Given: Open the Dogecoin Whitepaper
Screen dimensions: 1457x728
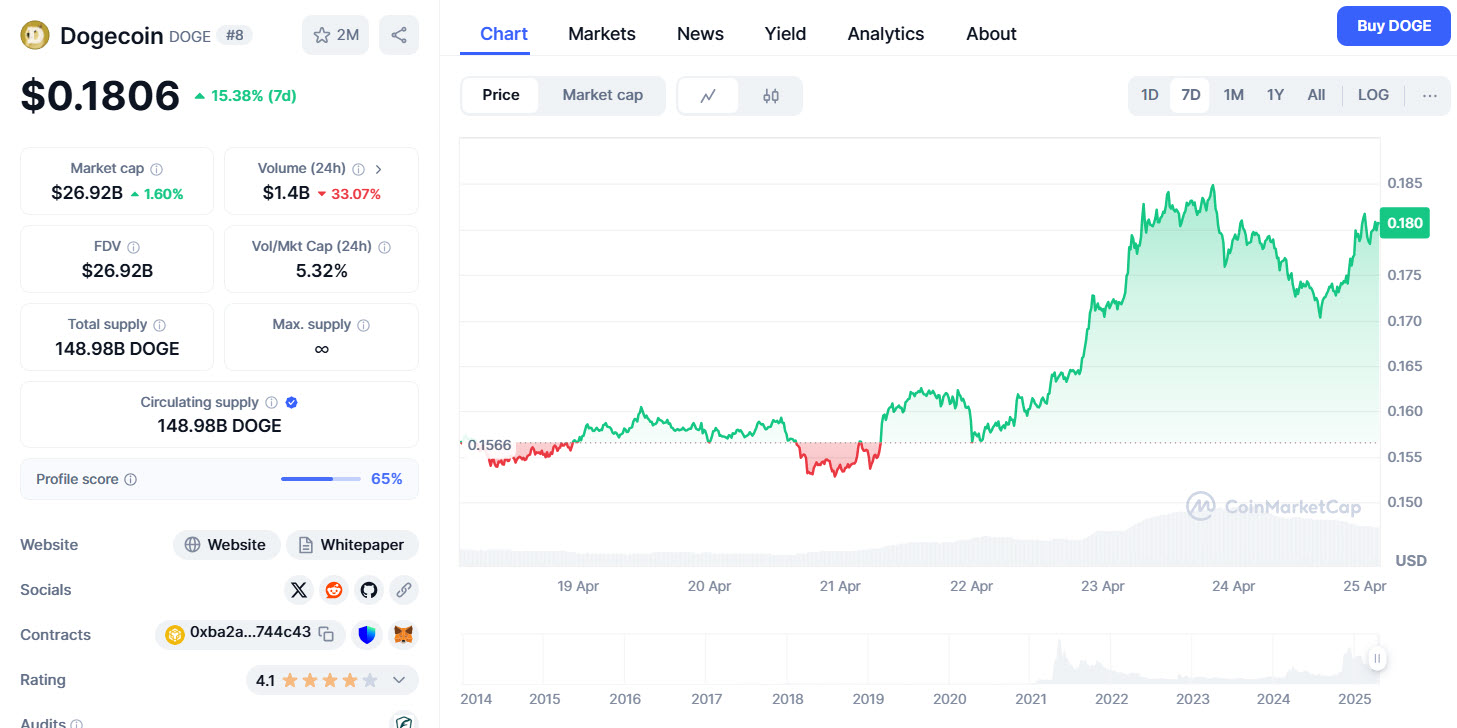Looking at the screenshot, I should click(352, 544).
